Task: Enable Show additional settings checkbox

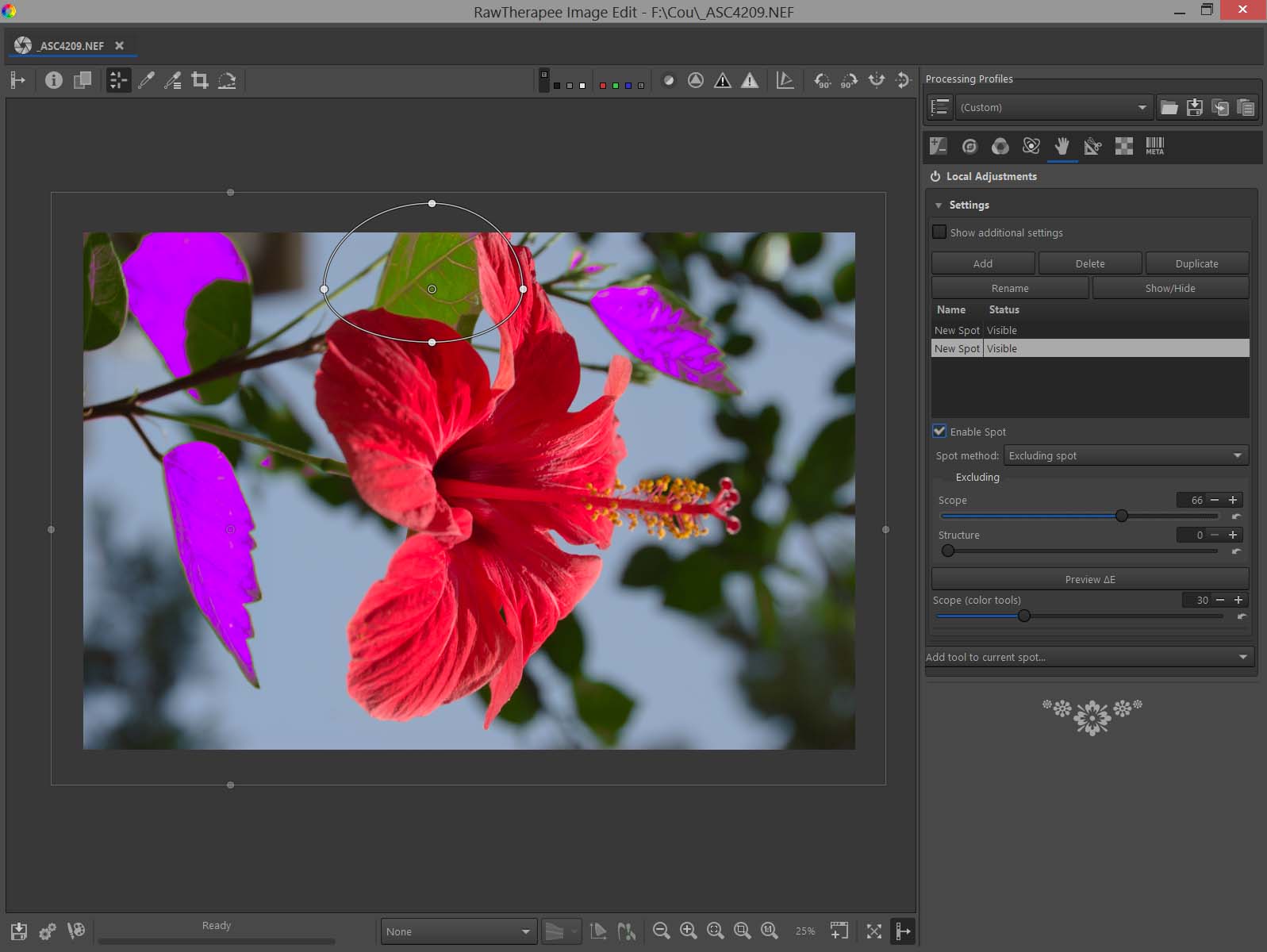Action: pos(940,232)
